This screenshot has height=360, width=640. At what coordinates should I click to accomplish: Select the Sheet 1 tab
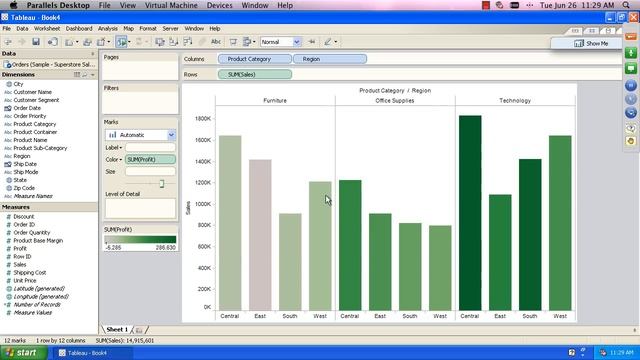pyautogui.click(x=117, y=329)
